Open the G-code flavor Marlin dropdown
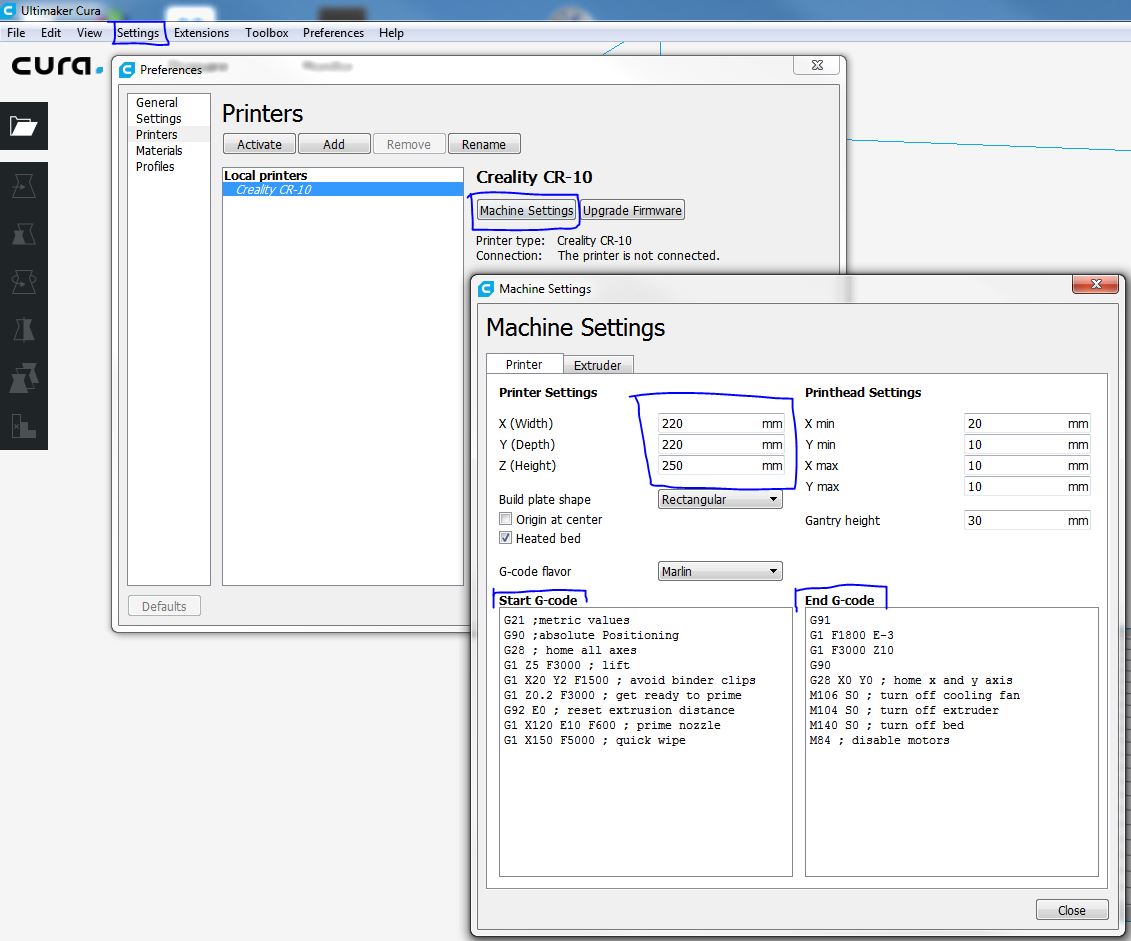This screenshot has width=1131, height=941. pyautogui.click(x=720, y=571)
